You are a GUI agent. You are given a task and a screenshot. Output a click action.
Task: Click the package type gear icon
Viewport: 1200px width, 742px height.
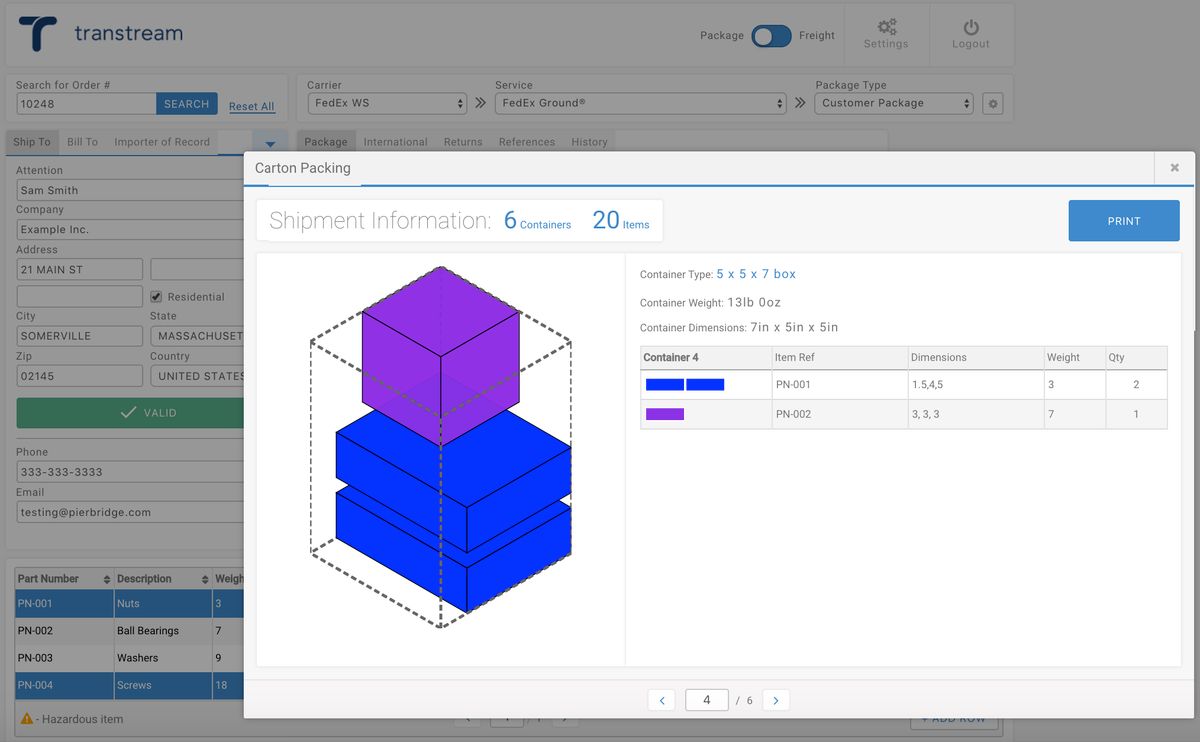pos(992,103)
